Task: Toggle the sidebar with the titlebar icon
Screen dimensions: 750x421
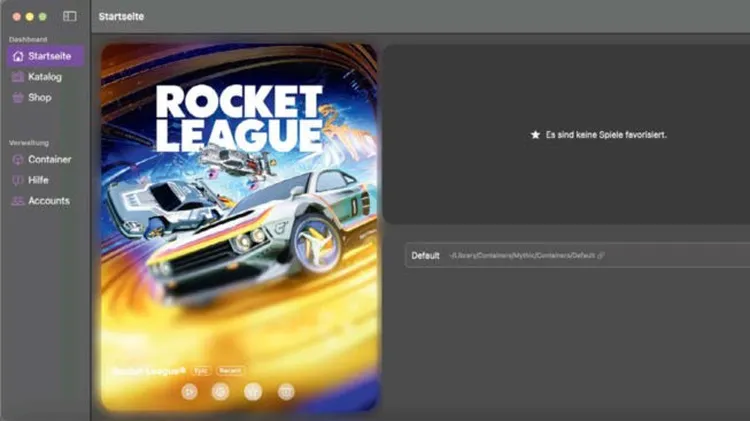Action: [x=70, y=16]
